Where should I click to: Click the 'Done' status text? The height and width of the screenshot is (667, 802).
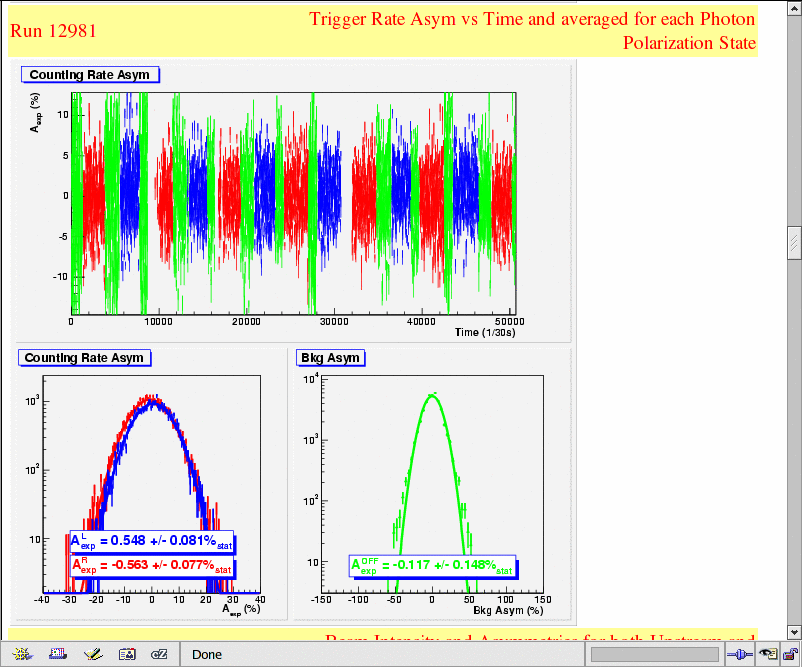[x=207, y=655]
